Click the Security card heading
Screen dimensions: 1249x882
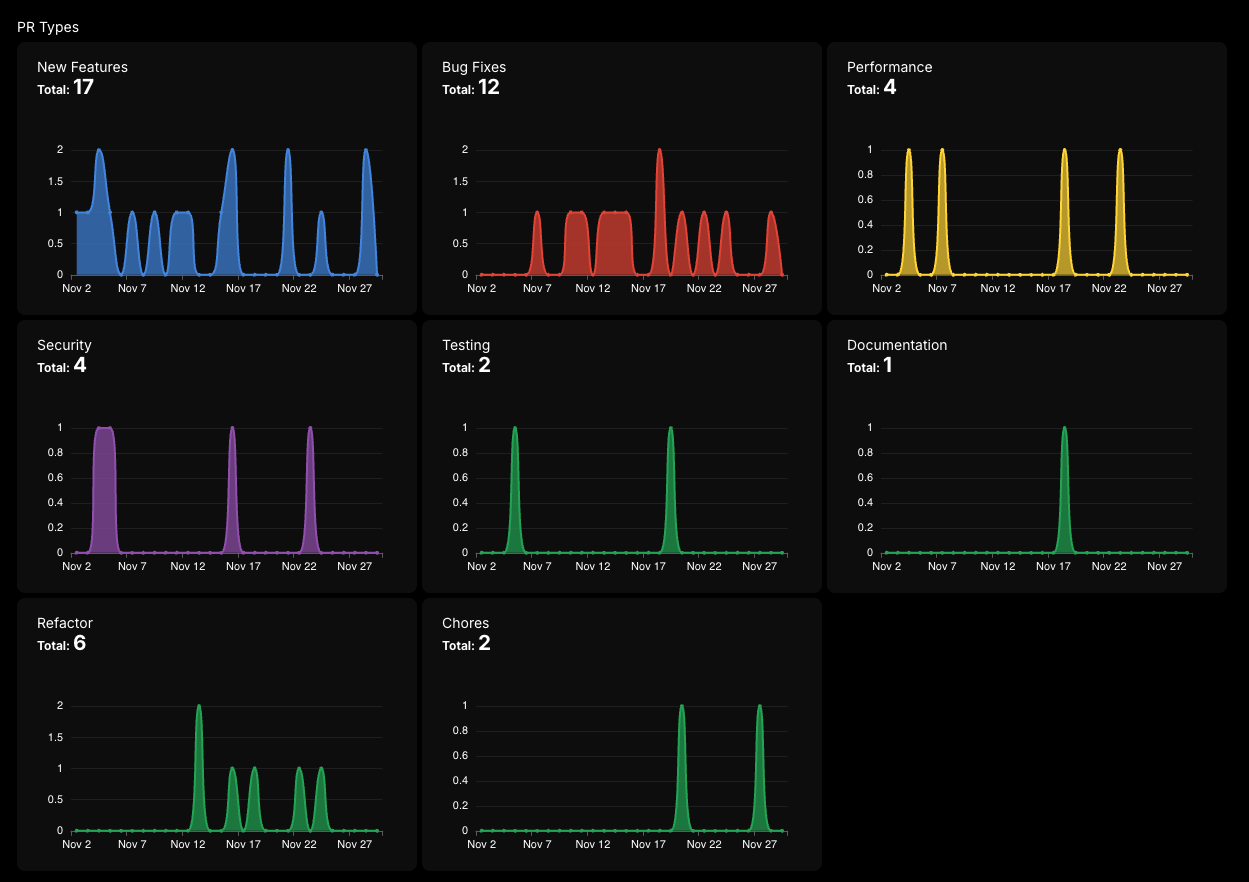pyautogui.click(x=64, y=345)
